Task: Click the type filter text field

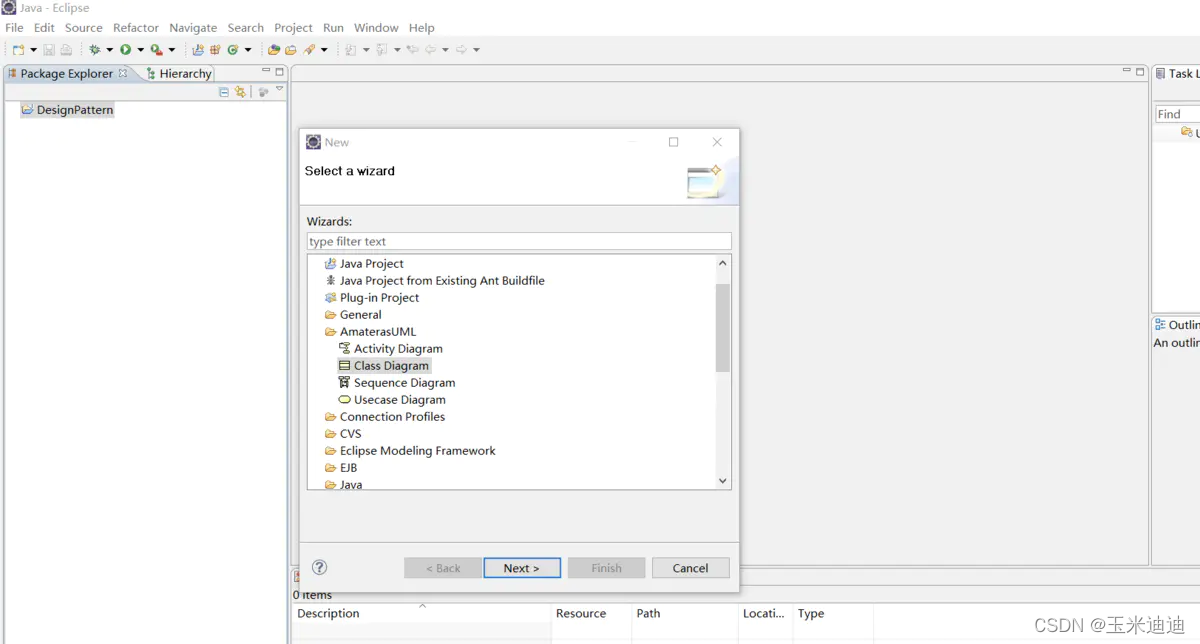Action: pyautogui.click(x=519, y=241)
